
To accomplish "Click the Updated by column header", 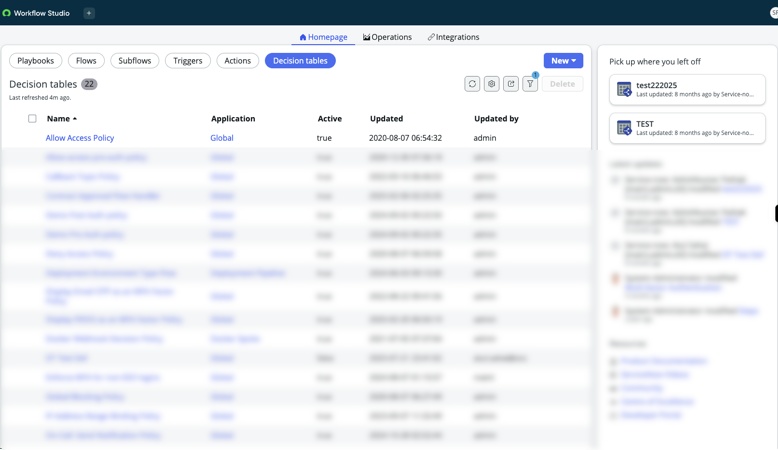I will pos(496,119).
